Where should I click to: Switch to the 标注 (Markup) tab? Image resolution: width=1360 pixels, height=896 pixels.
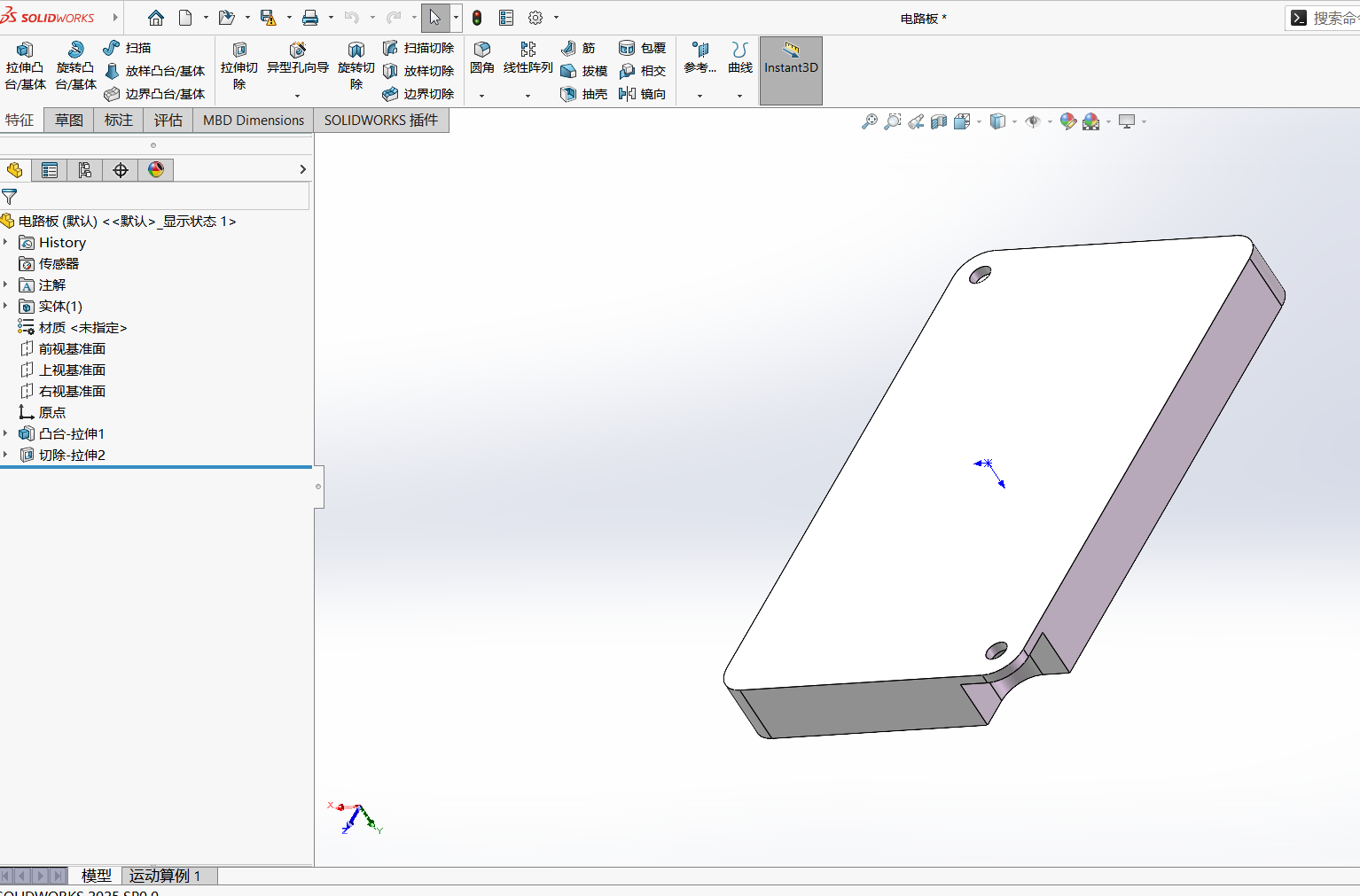(x=119, y=120)
